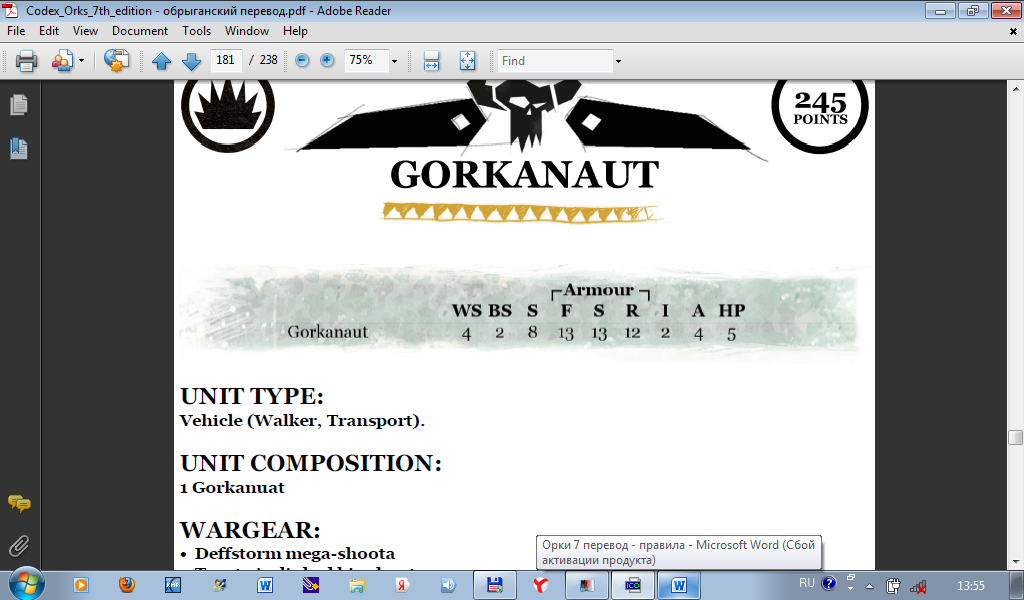Open the media player taskbar icon
Viewport: 1024px width, 600px height.
coord(81,585)
